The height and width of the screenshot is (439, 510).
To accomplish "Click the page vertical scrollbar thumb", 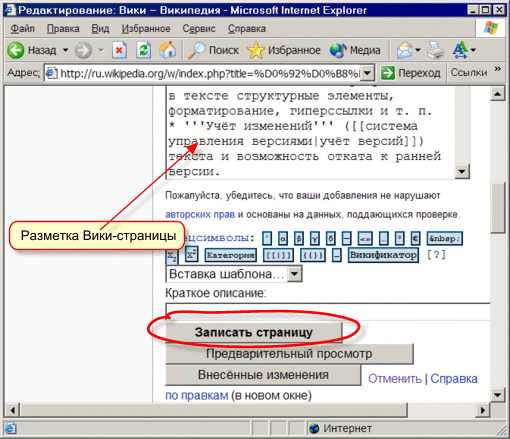I will coord(497,208).
